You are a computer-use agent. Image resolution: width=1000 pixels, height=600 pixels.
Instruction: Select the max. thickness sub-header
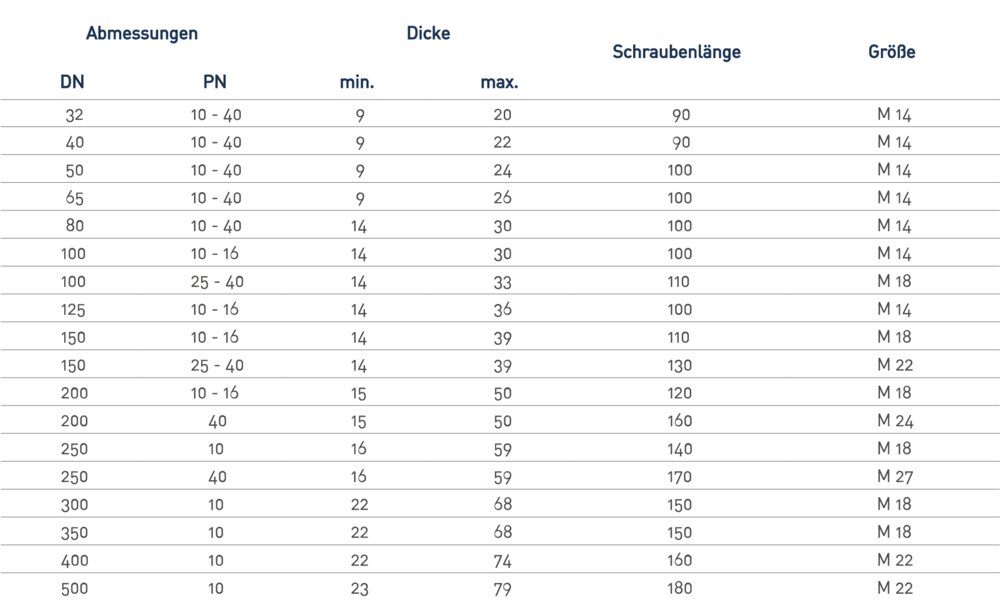pyautogui.click(x=499, y=82)
